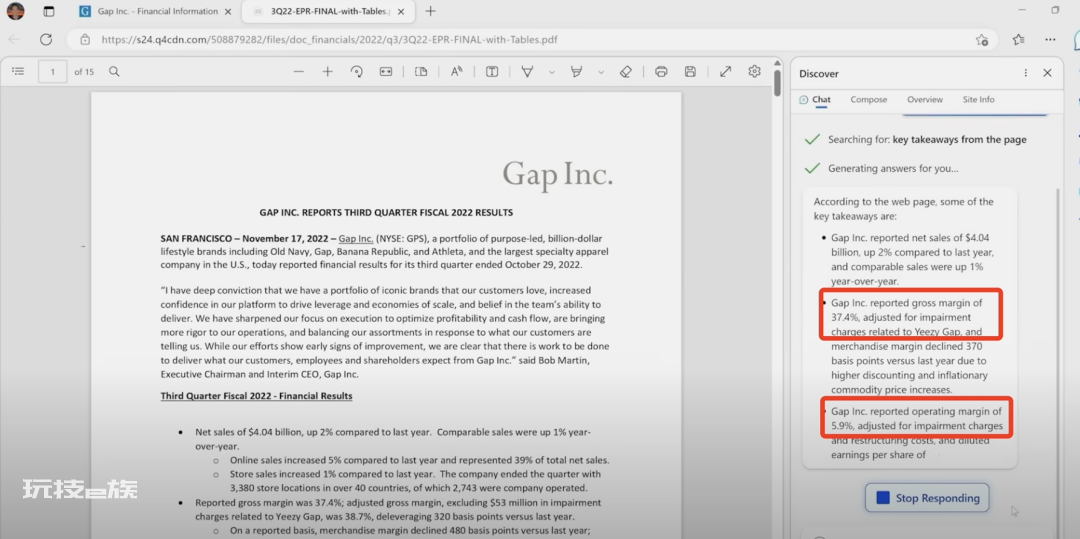The height and width of the screenshot is (539, 1080).
Task: Start Read aloud for the PDF
Action: tap(457, 72)
